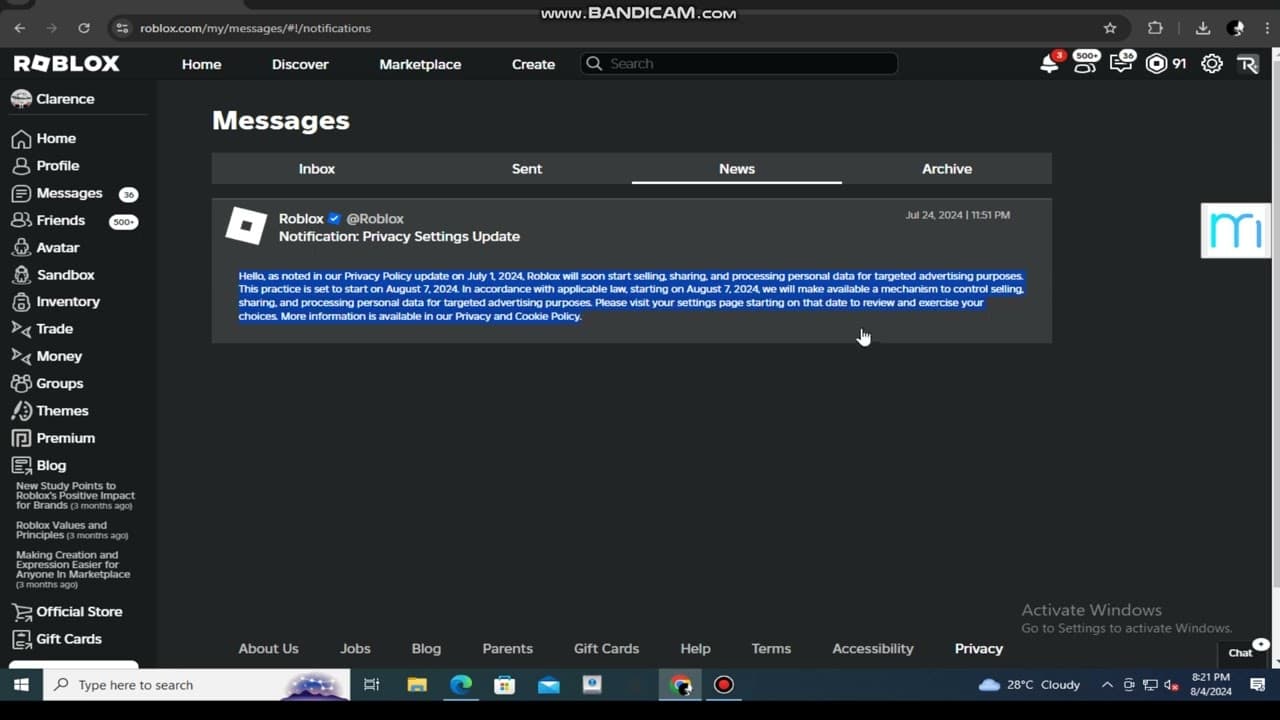Open the taskbar clock showing 8:21 PM

[x=1211, y=685]
